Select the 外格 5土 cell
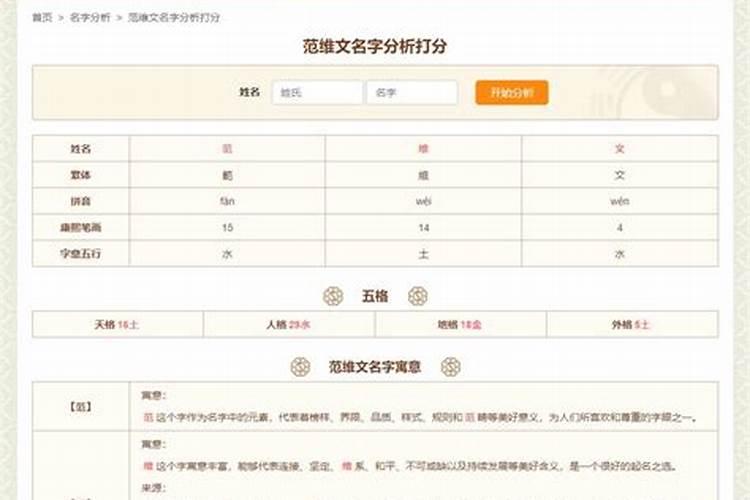The width and height of the screenshot is (750, 500). [x=632, y=324]
